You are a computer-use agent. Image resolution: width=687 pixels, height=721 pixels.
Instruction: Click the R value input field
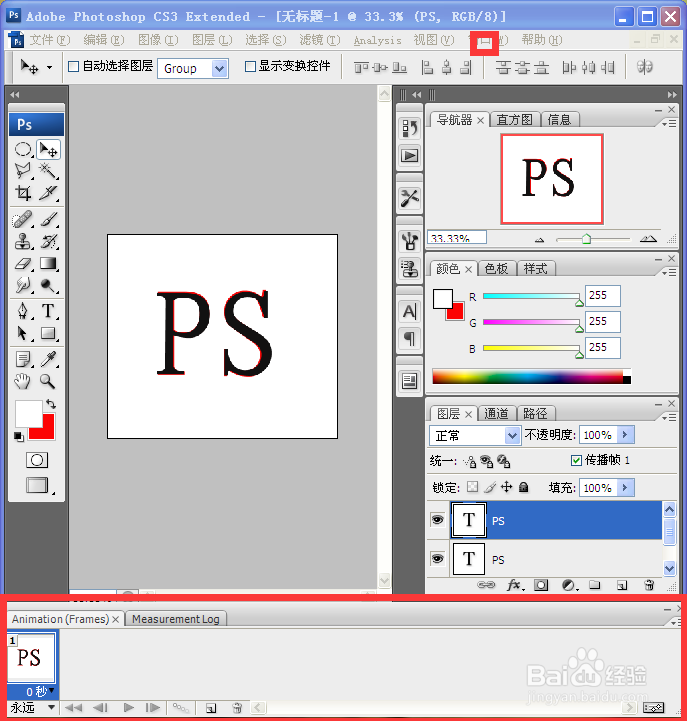tap(602, 296)
